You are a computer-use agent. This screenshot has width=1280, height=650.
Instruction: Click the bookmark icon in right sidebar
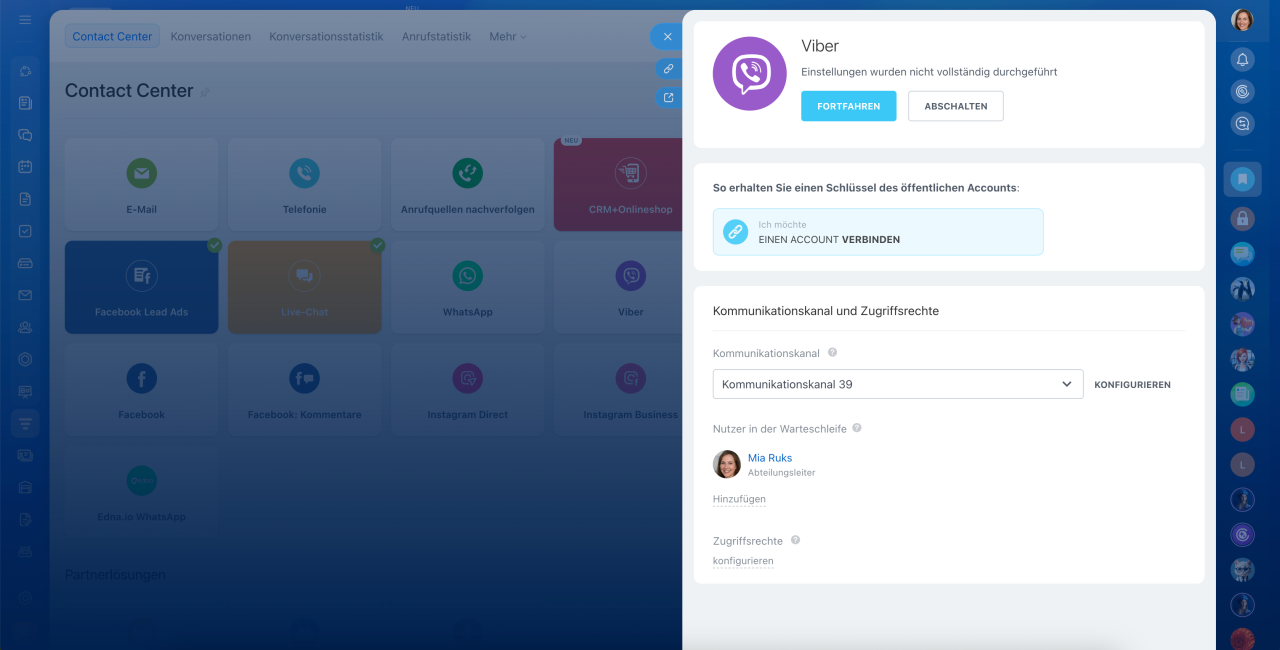click(1242, 179)
